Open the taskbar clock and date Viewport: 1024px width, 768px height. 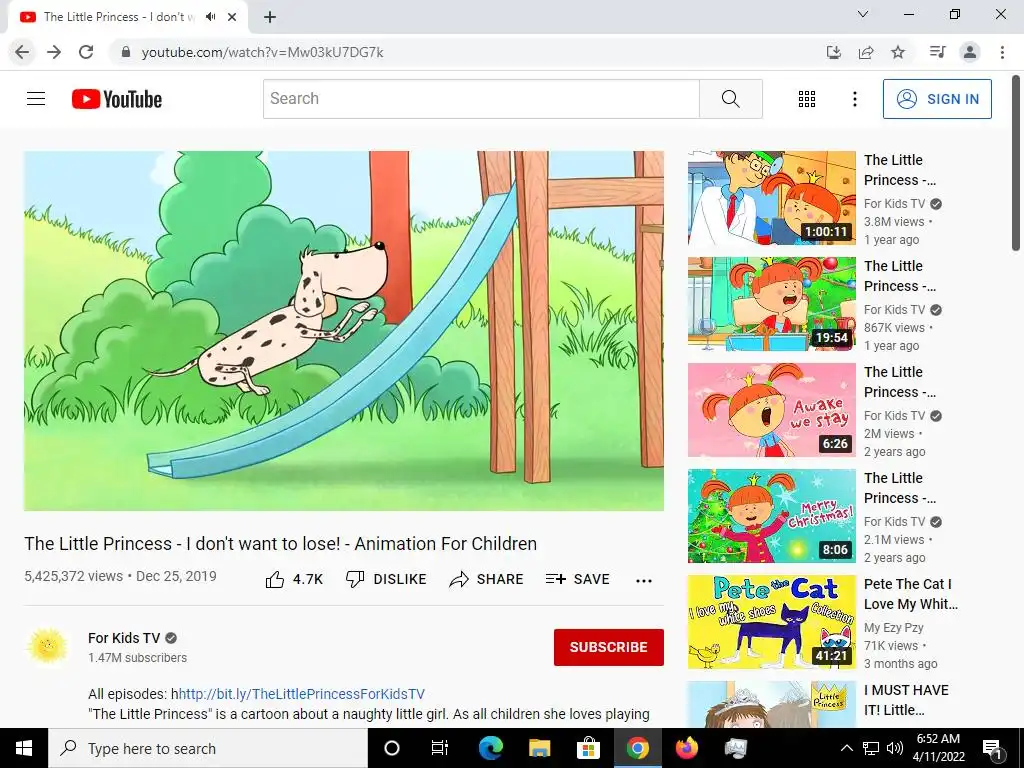pos(938,748)
